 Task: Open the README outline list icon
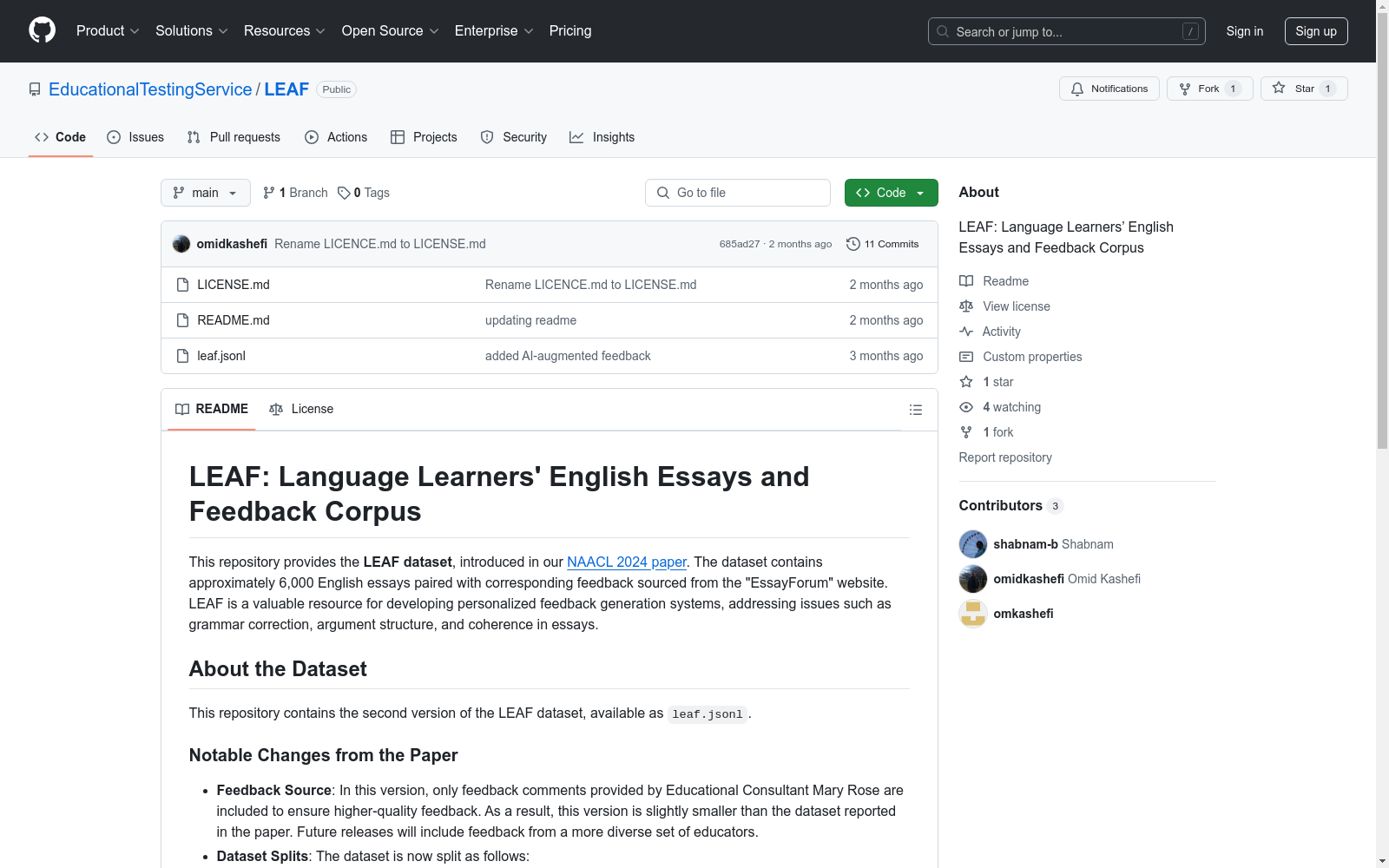pyautogui.click(x=916, y=410)
